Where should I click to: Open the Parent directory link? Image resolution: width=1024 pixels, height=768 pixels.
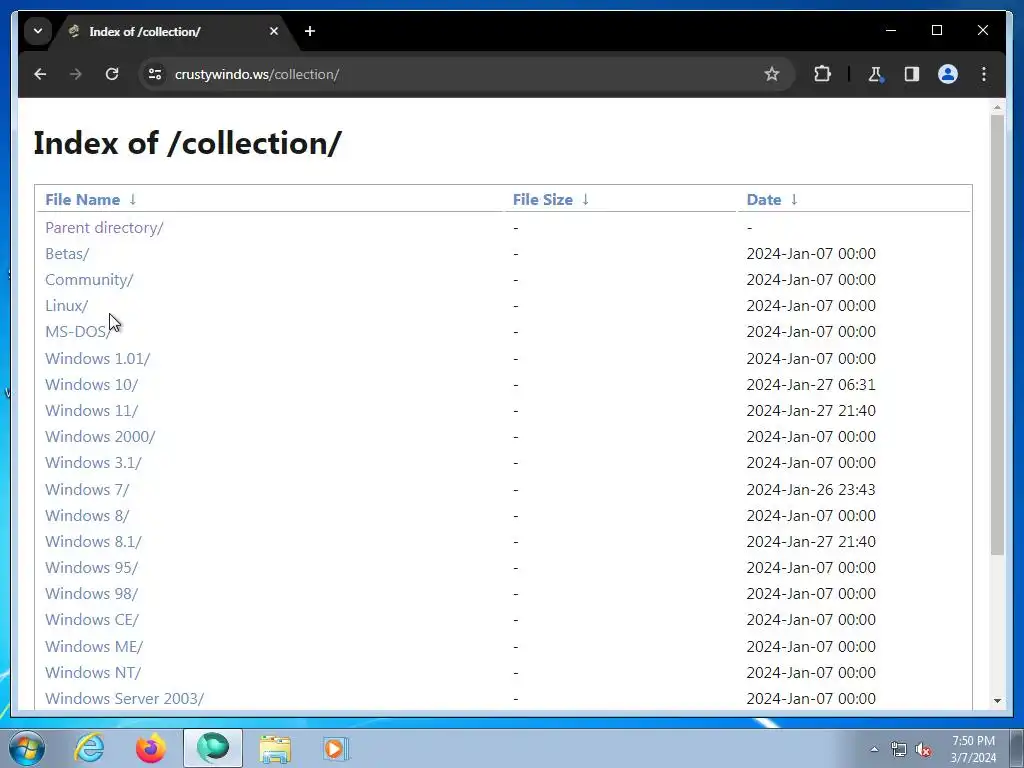pyautogui.click(x=104, y=228)
